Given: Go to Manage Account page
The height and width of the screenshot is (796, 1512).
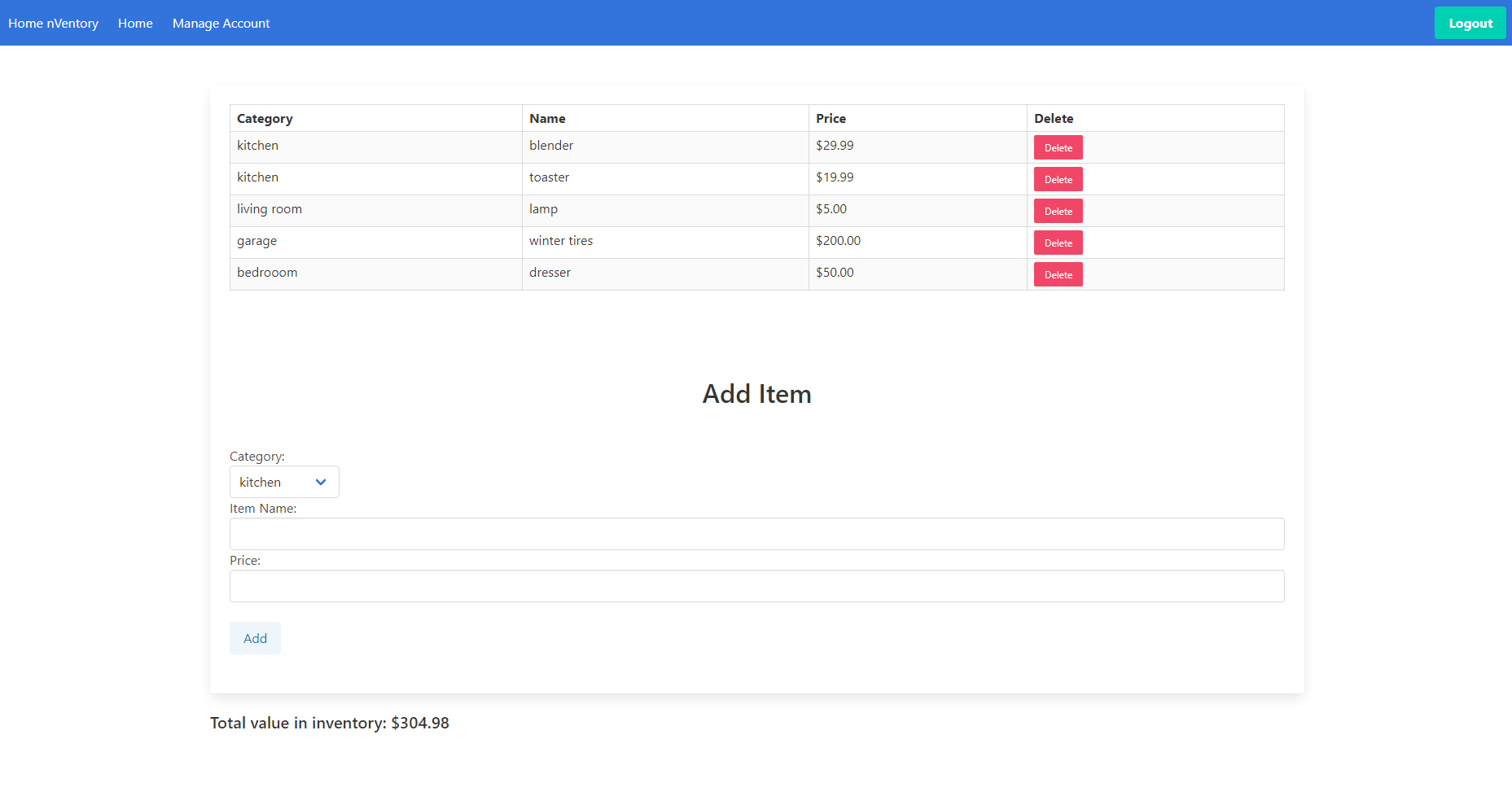Looking at the screenshot, I should [x=221, y=24].
